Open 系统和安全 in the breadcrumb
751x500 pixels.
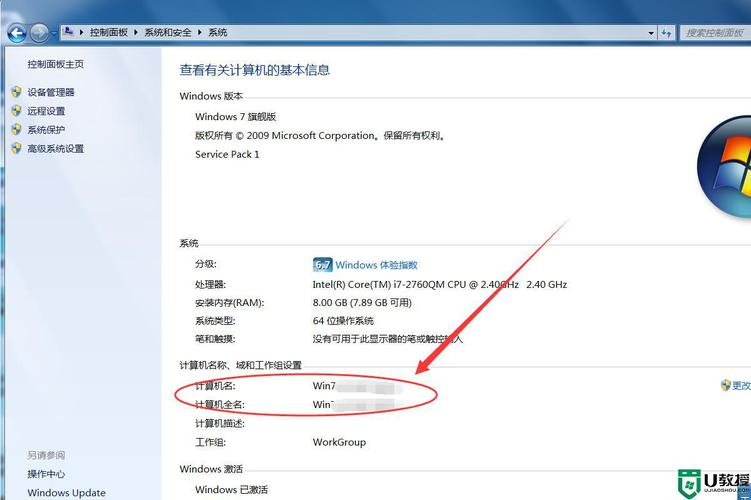(168, 33)
